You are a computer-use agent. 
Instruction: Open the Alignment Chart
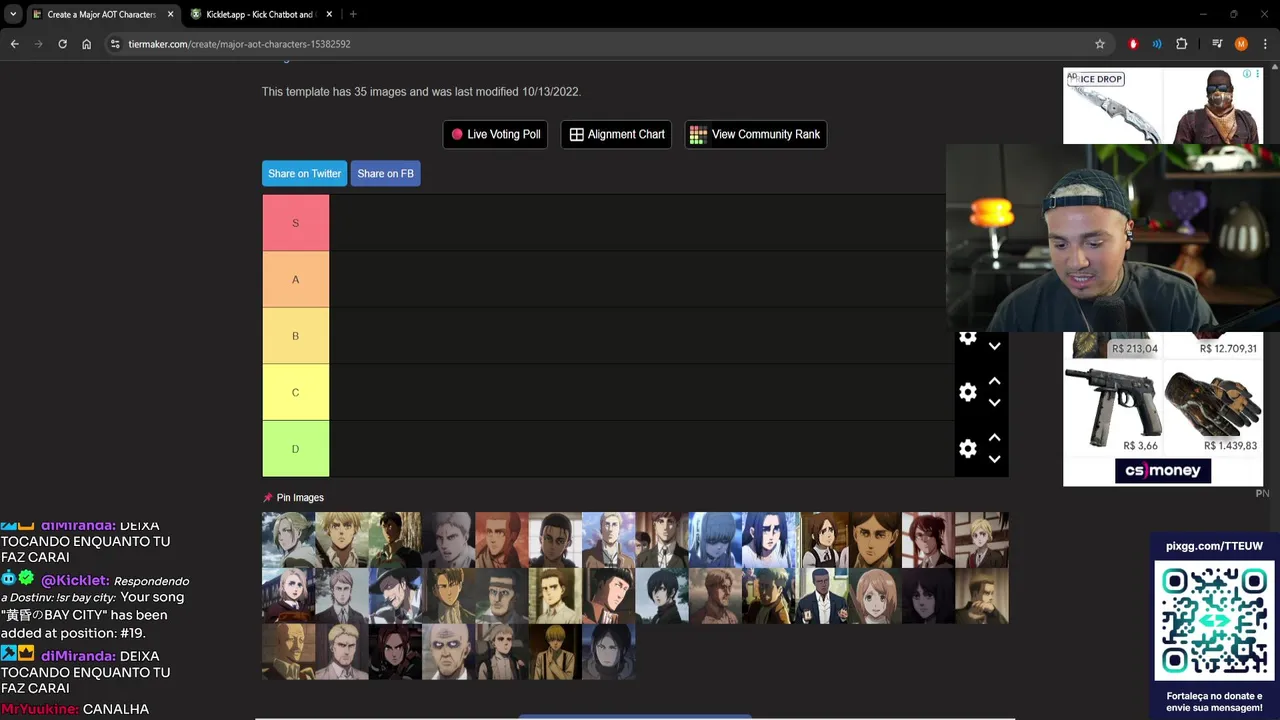[x=615, y=134]
